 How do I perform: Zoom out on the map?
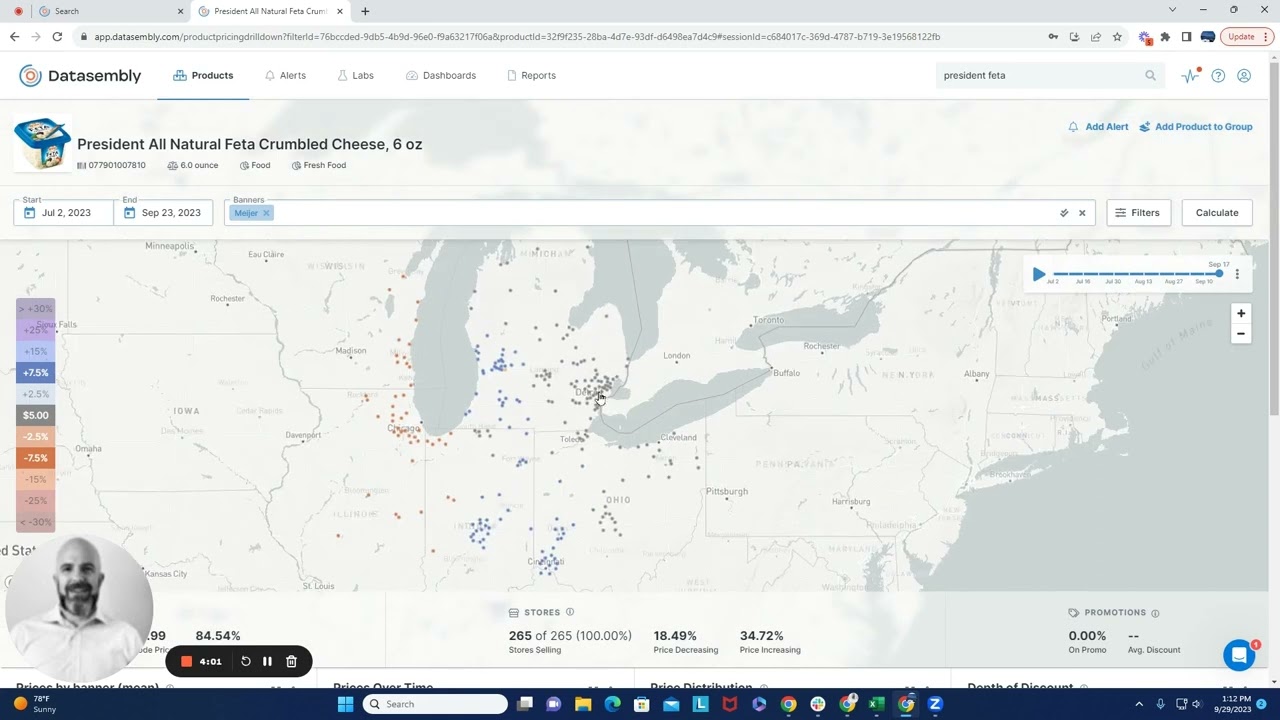[1241, 333]
